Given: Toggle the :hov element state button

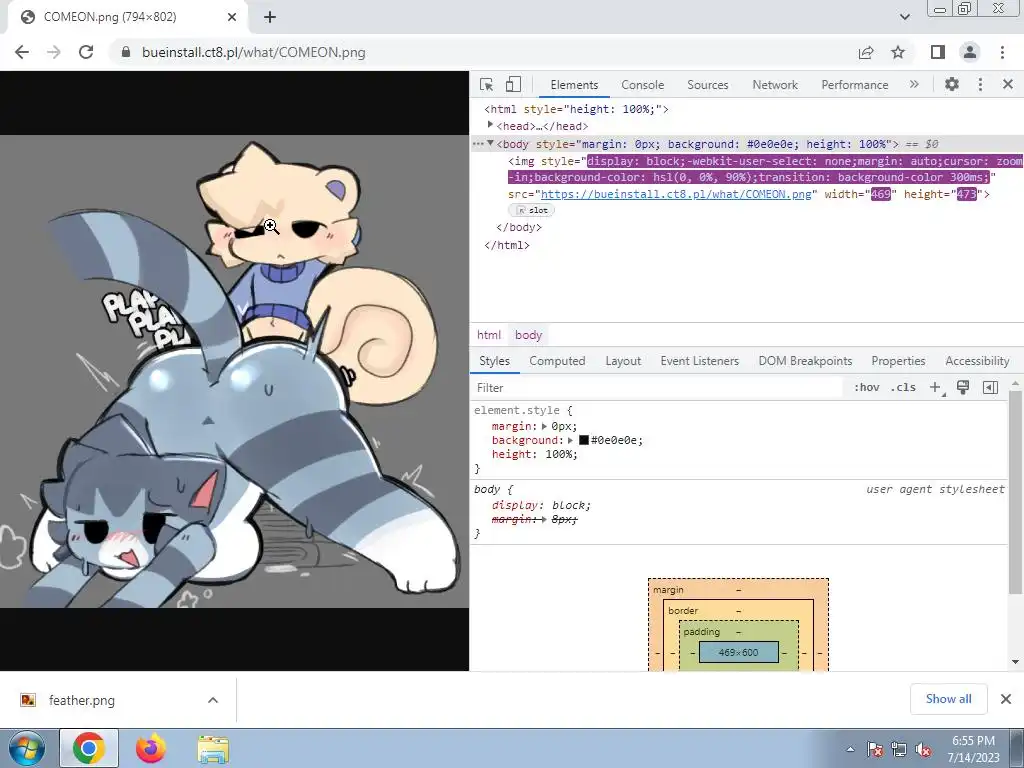Looking at the screenshot, I should pyautogui.click(x=866, y=387).
